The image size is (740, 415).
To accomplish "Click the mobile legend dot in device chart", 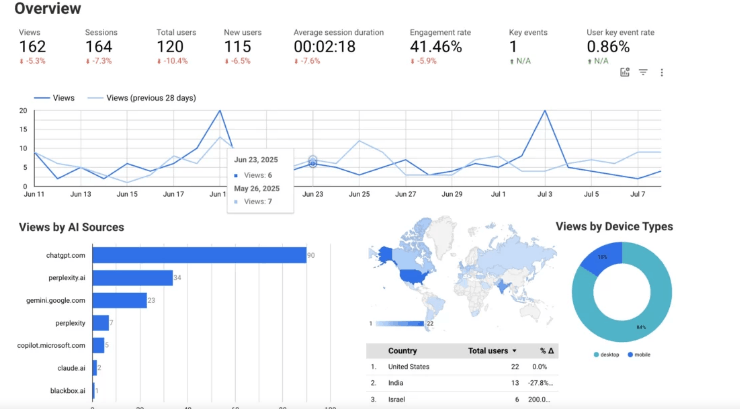I will point(630,355).
